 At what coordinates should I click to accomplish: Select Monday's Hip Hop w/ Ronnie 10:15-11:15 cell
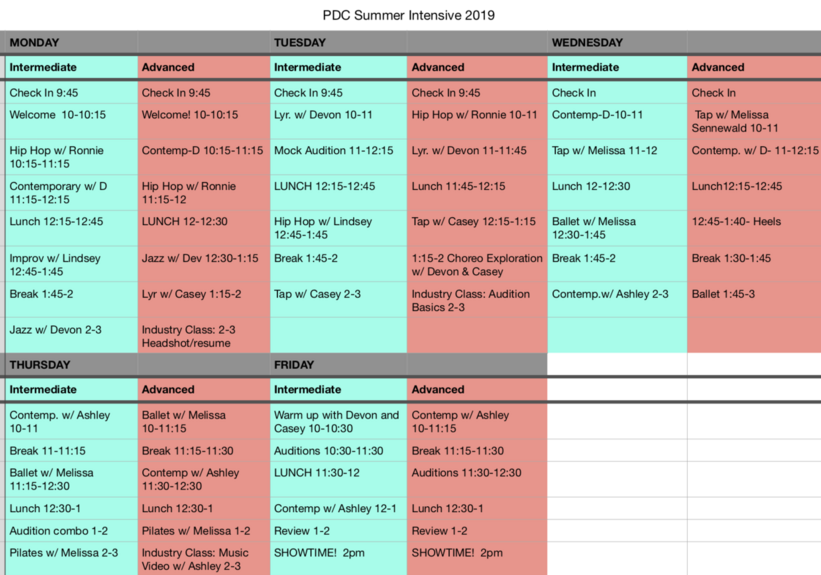(71, 157)
